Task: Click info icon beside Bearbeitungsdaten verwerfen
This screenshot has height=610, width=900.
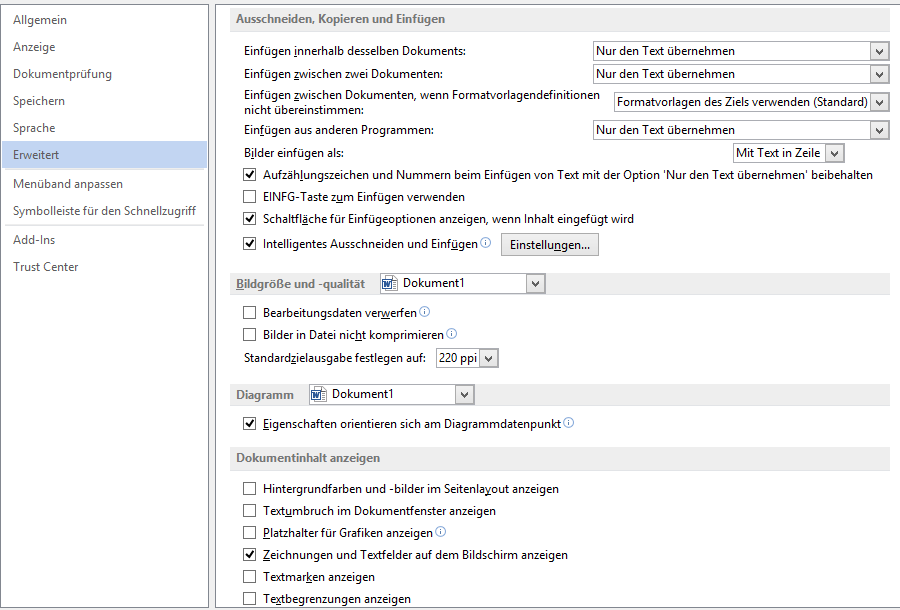Action: point(425,313)
